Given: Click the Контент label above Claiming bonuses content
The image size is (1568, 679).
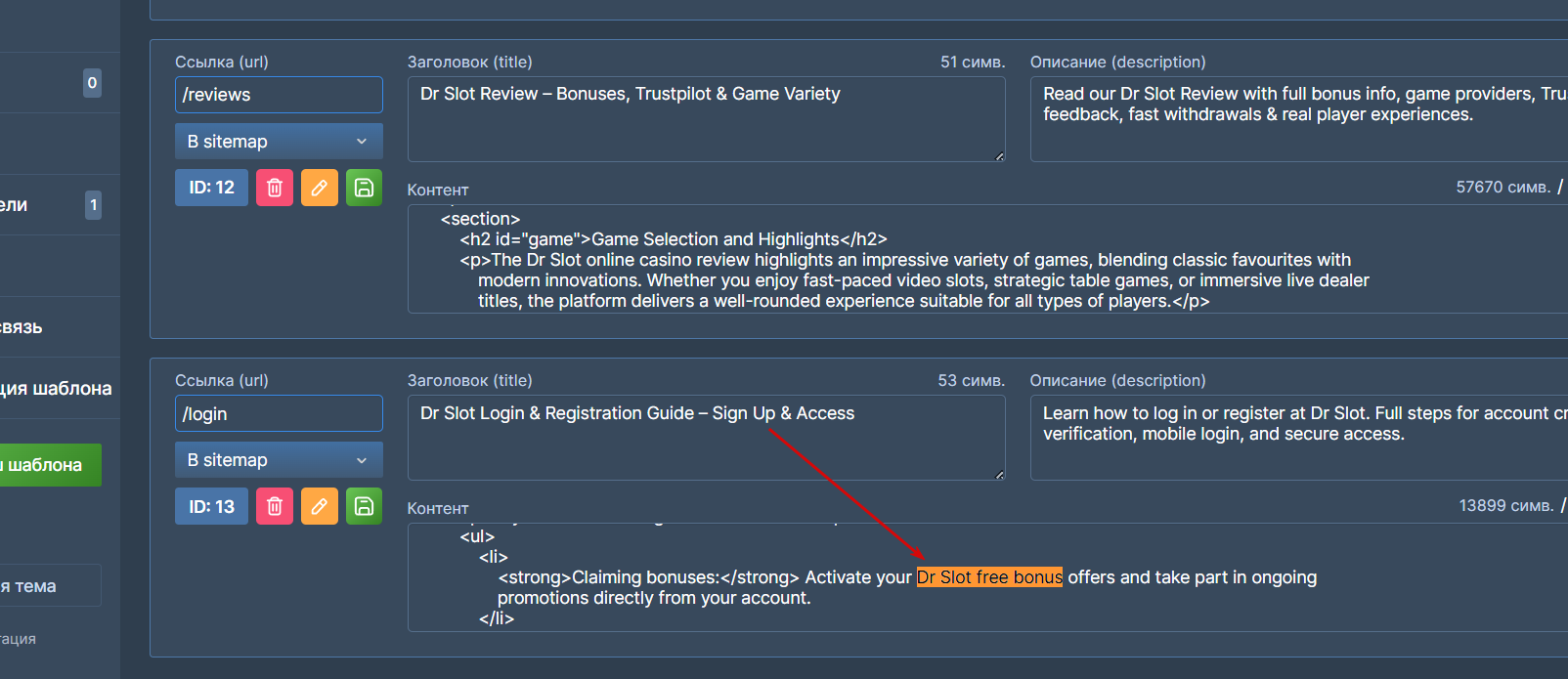Looking at the screenshot, I should point(438,508).
